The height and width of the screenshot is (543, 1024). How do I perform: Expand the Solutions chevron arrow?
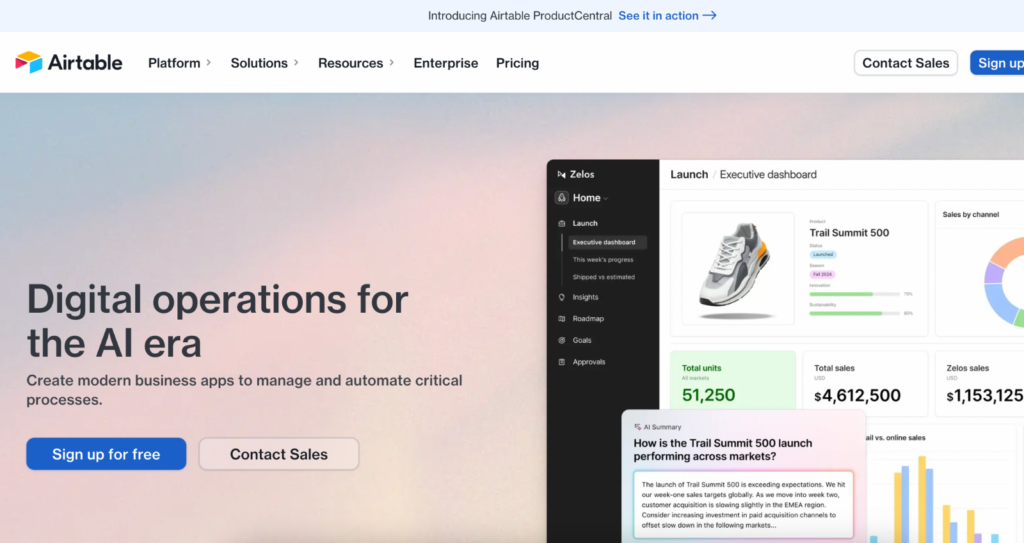click(296, 63)
